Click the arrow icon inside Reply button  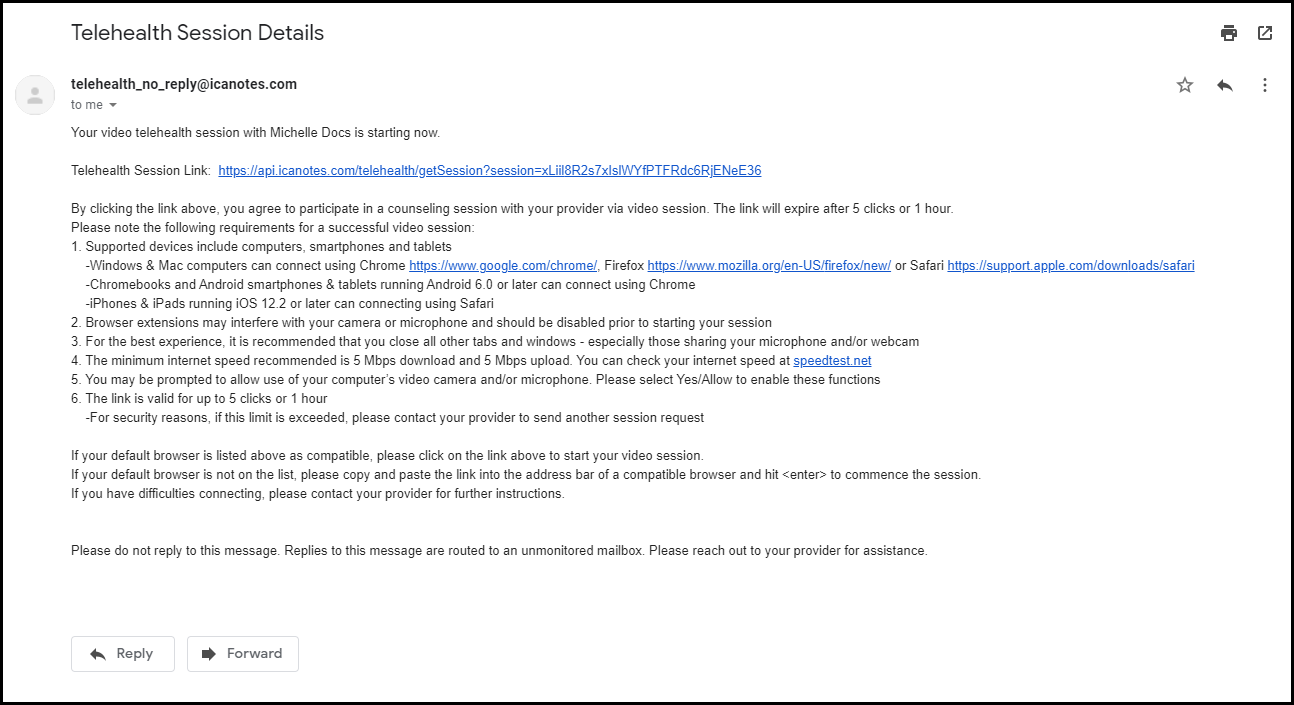tap(98, 654)
